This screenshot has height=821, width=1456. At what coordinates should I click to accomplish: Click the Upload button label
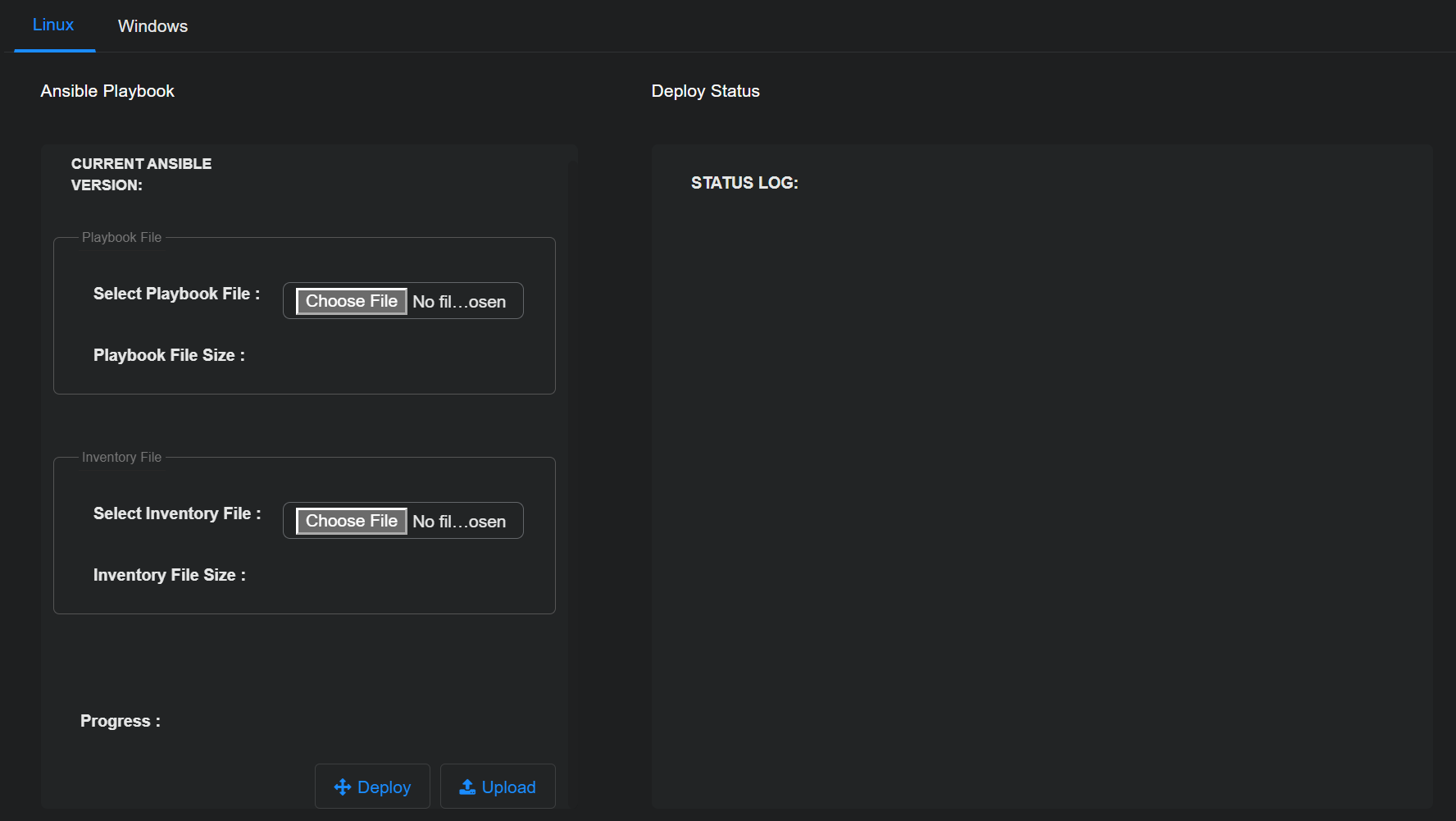pos(508,787)
